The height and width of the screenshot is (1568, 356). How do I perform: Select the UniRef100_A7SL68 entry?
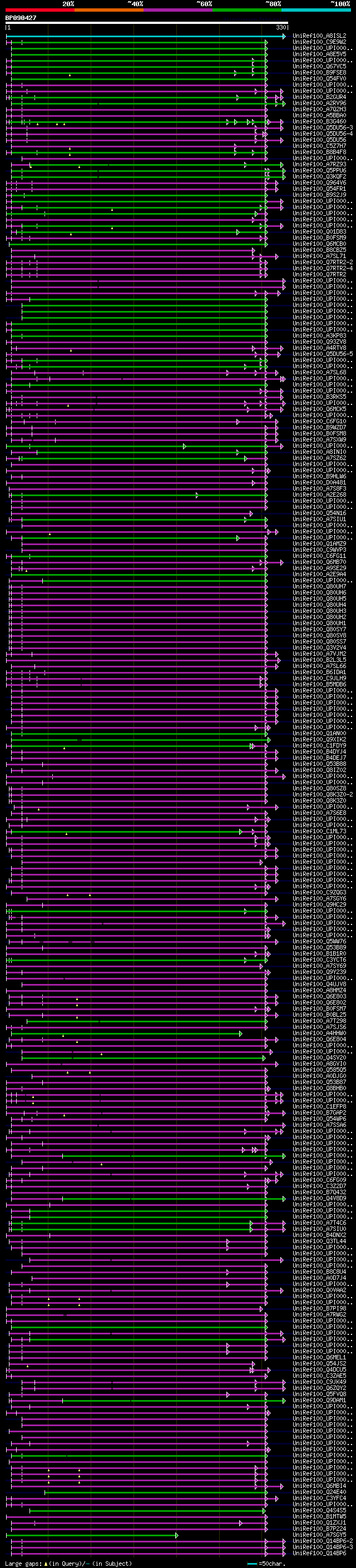click(x=319, y=373)
